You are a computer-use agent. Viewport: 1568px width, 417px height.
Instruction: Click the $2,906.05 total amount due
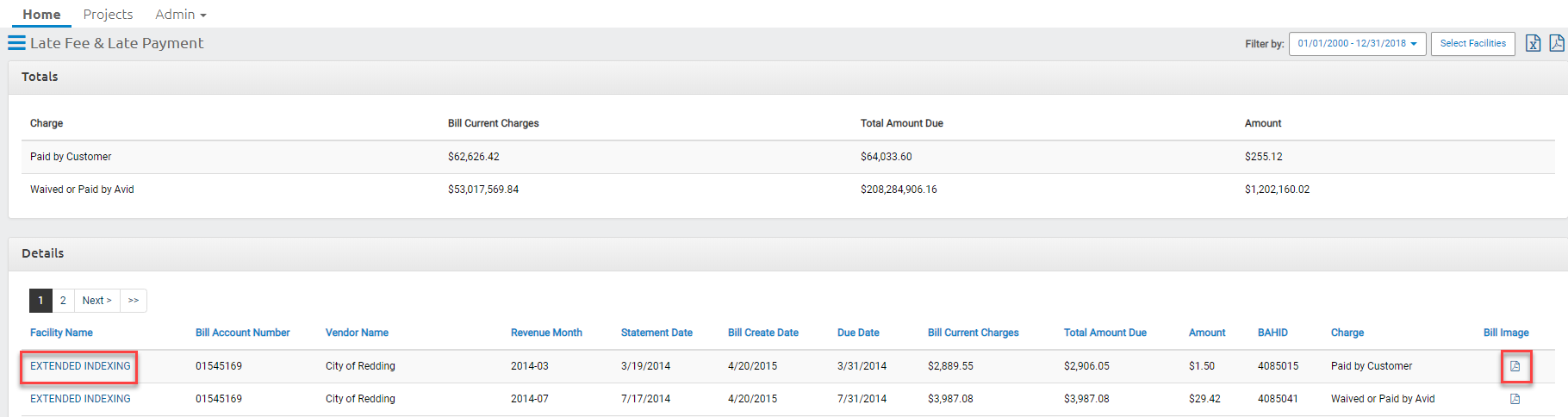pos(1086,366)
